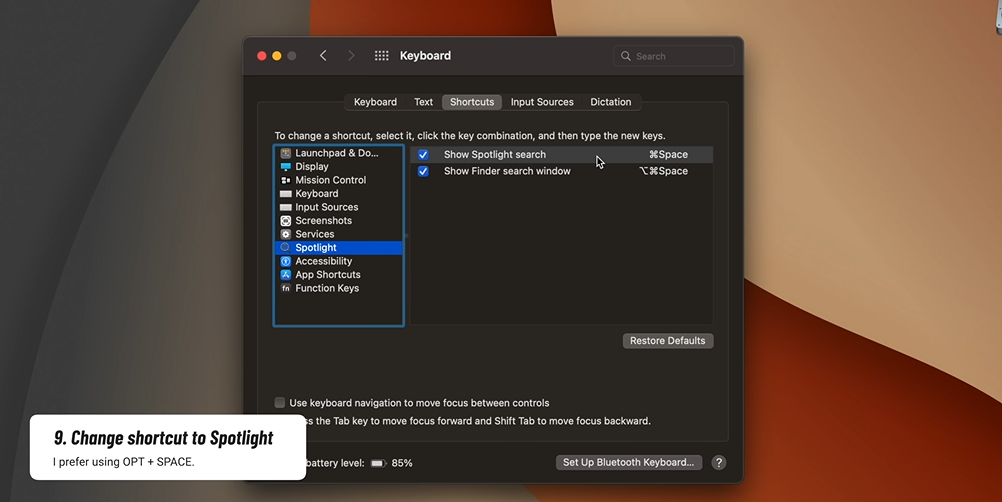Image resolution: width=1002 pixels, height=502 pixels.
Task: Enable Use keyboard navigation checkbox
Action: point(280,402)
